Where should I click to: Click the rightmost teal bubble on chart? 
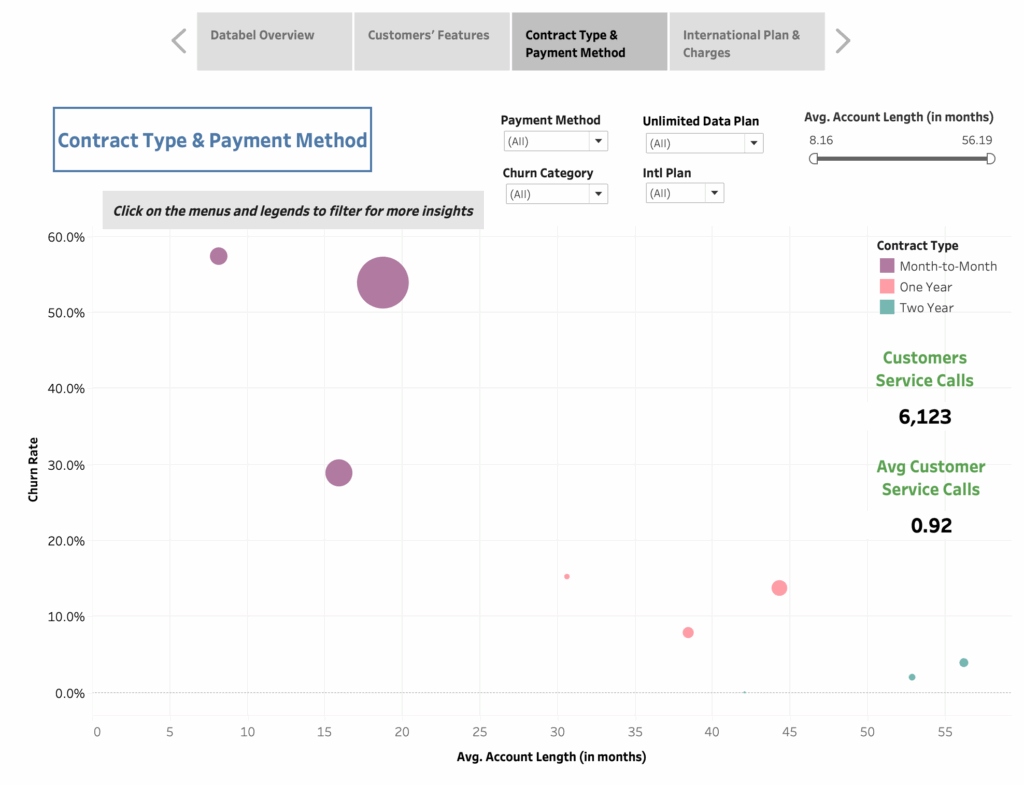tap(963, 663)
